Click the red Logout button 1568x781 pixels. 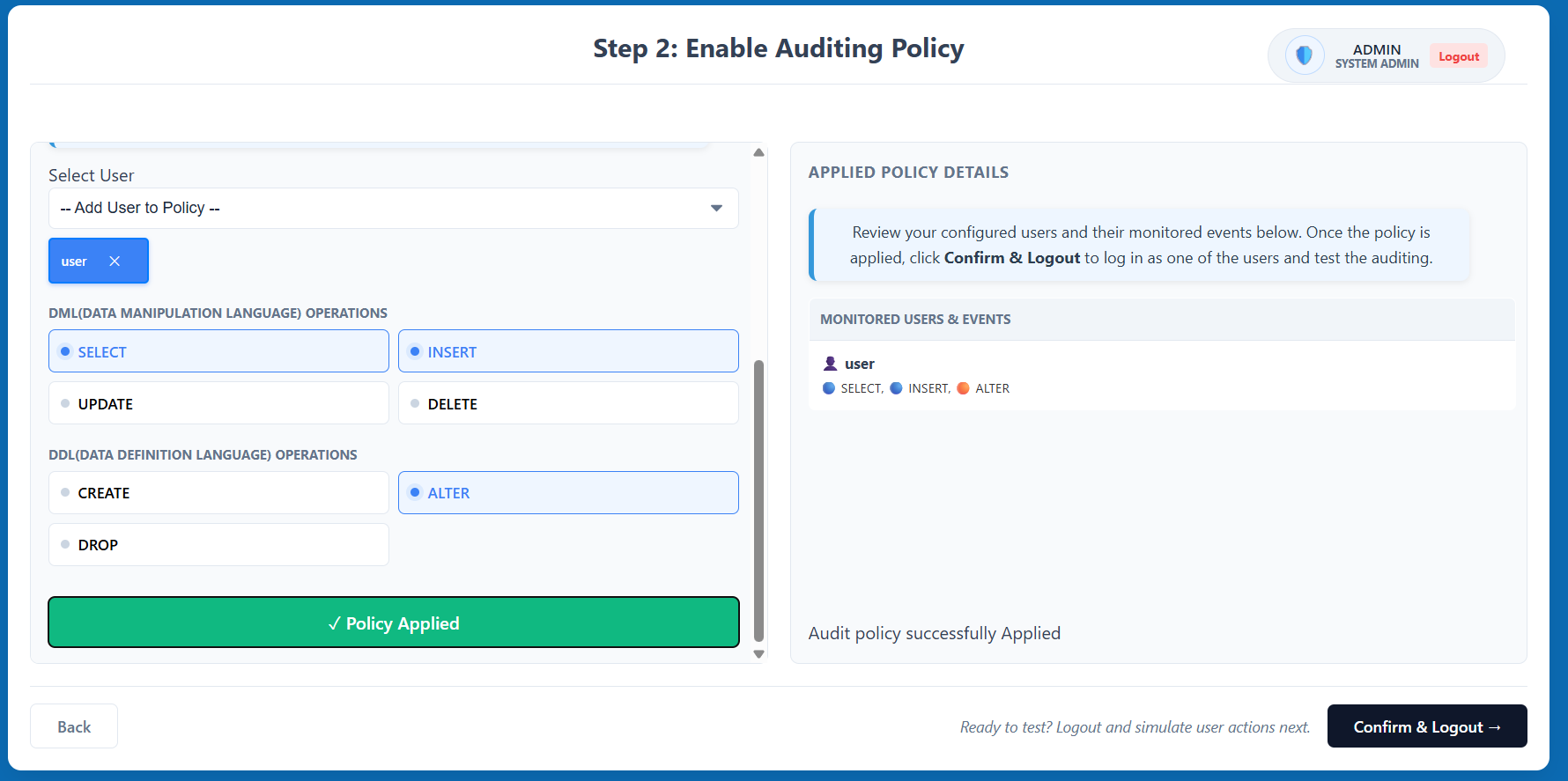click(x=1458, y=56)
